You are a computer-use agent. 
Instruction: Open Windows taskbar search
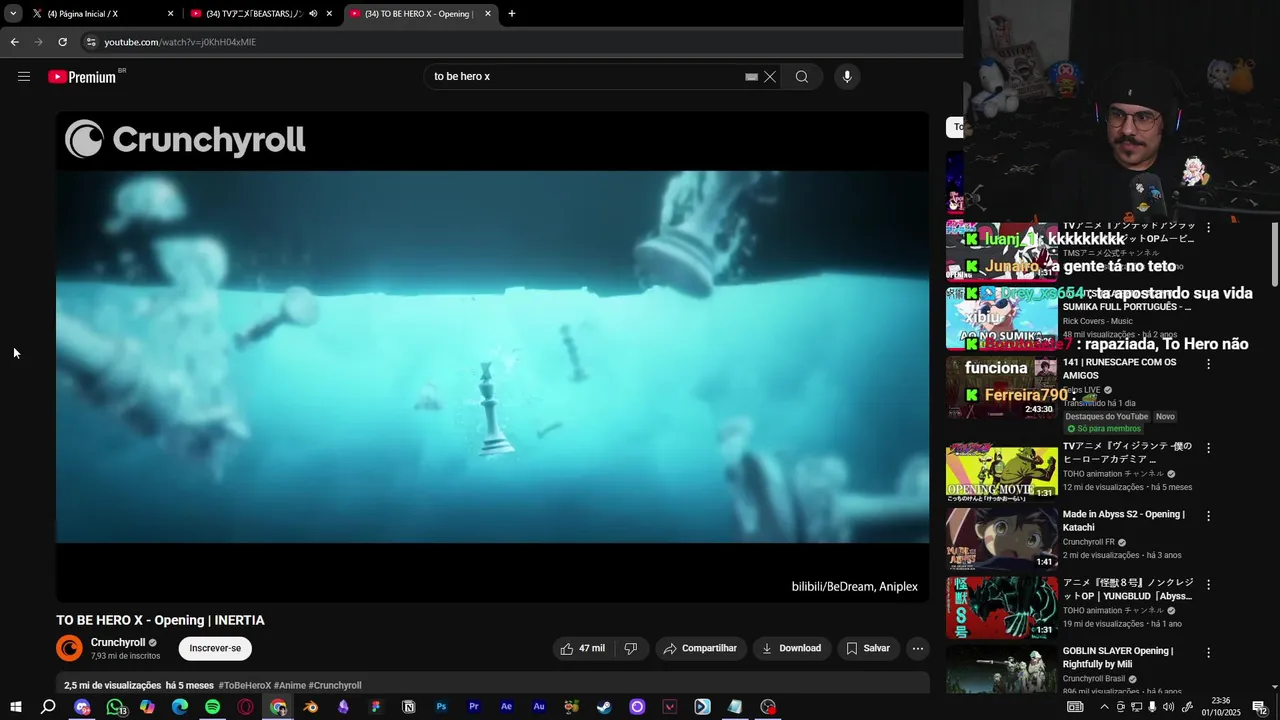click(x=48, y=707)
